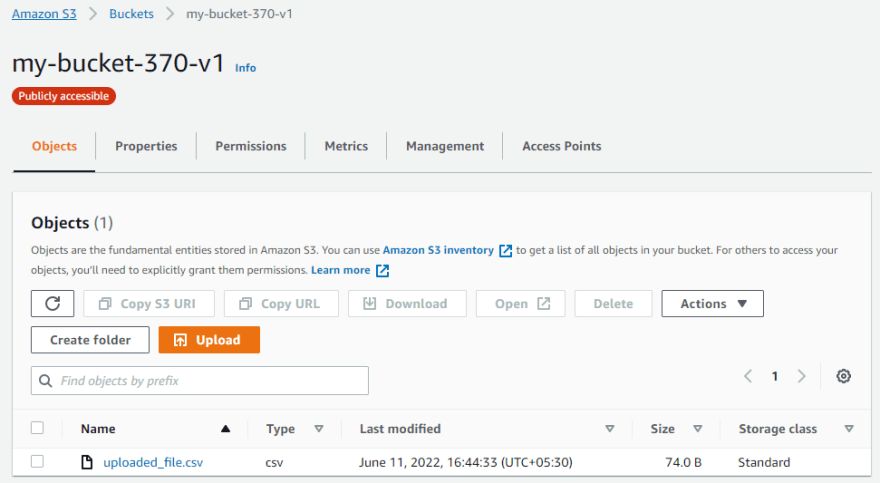Go to next page arrow
This screenshot has width=880, height=483.
tap(801, 376)
